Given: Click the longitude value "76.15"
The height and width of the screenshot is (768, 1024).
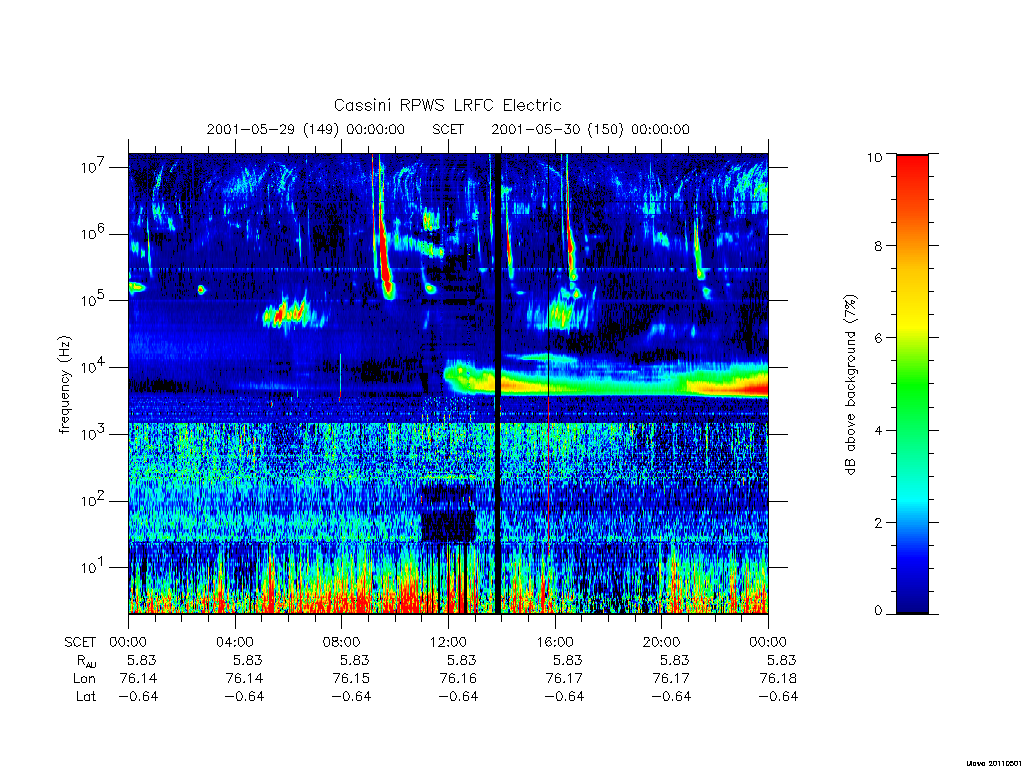Looking at the screenshot, I should pos(351,679).
